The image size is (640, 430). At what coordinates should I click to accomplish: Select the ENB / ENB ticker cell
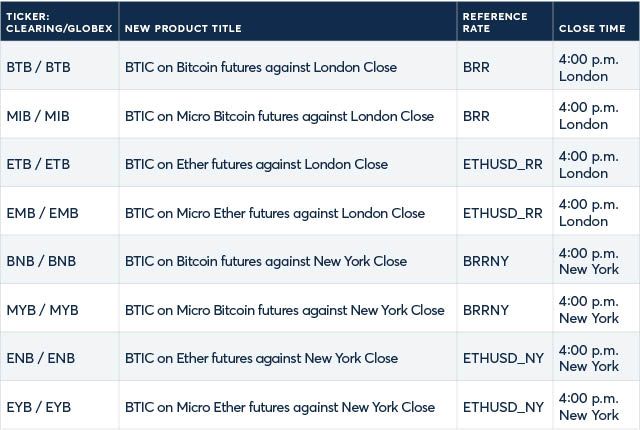tap(41, 358)
